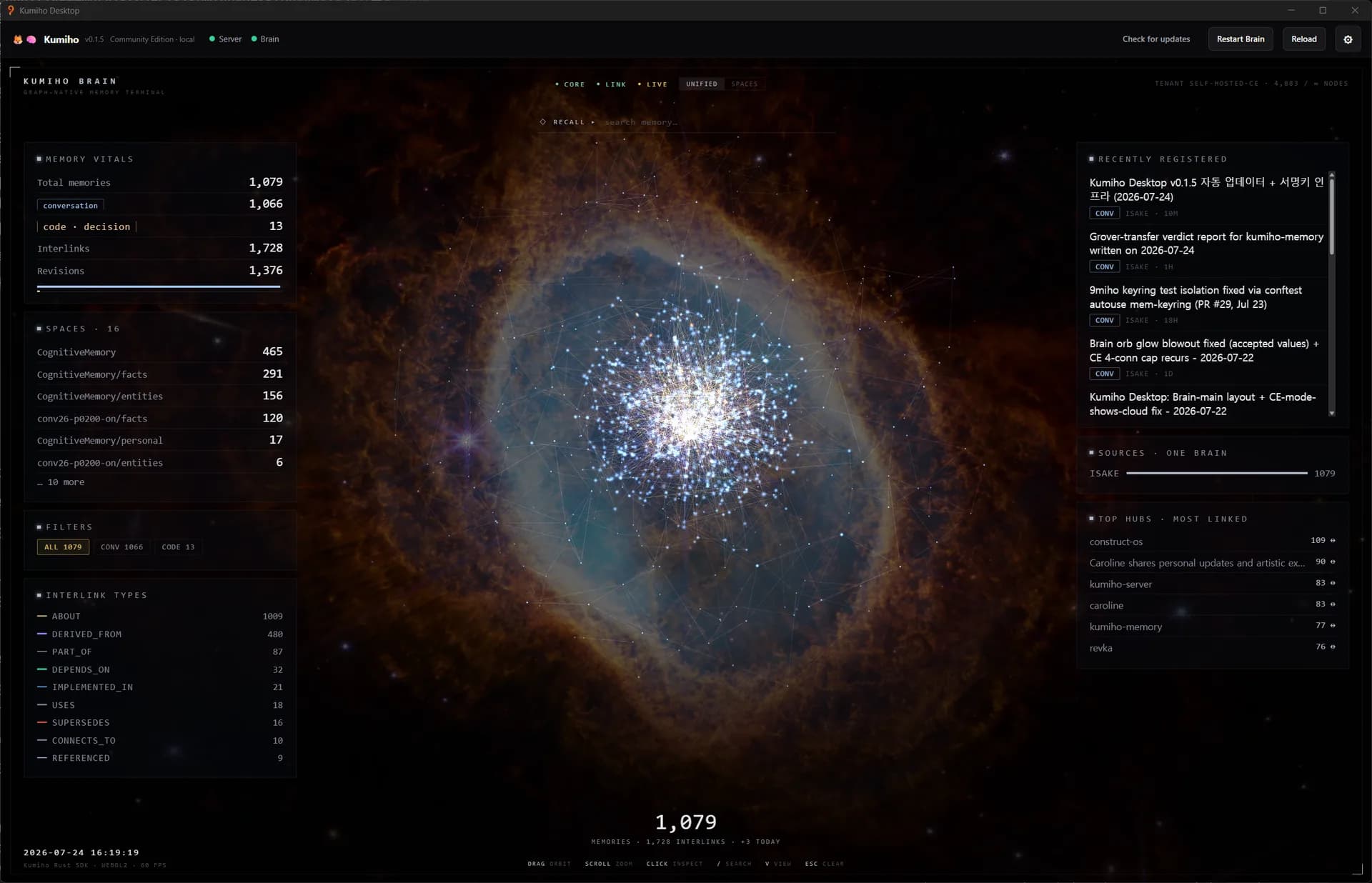Click the link icon on kumiho-server row
1372x883 pixels.
1333,583
